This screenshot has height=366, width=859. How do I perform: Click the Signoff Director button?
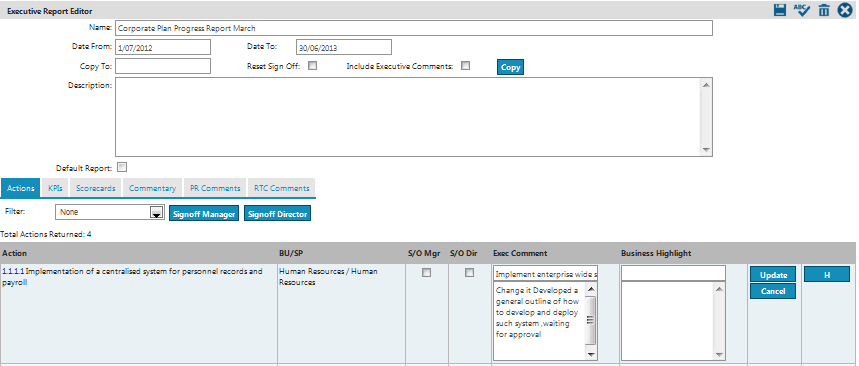point(277,214)
